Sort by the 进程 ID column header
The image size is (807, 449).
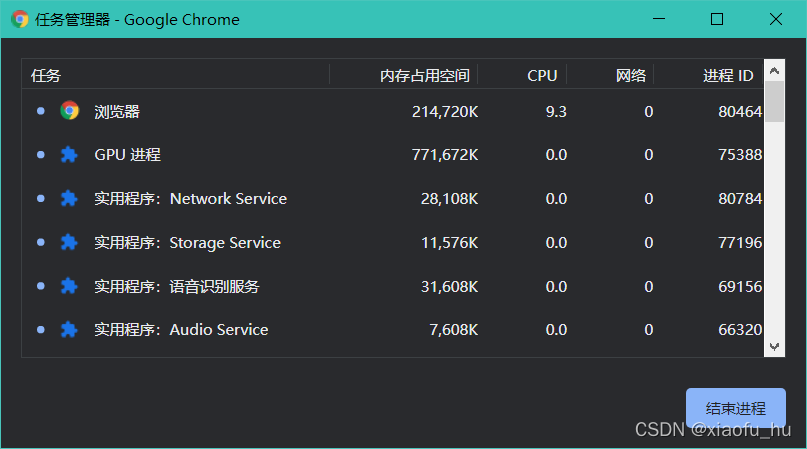point(727,75)
